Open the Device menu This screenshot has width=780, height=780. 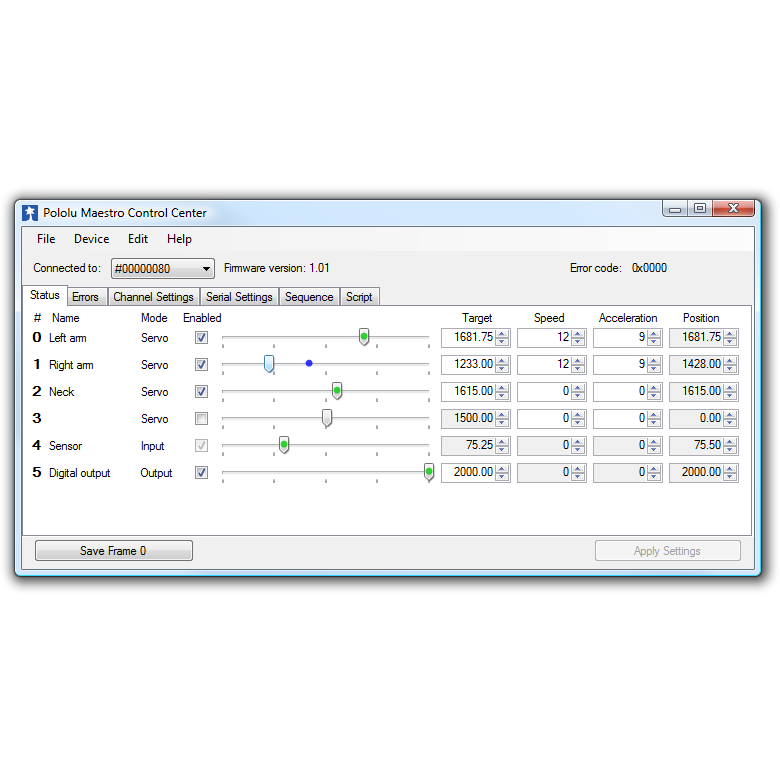click(x=92, y=239)
